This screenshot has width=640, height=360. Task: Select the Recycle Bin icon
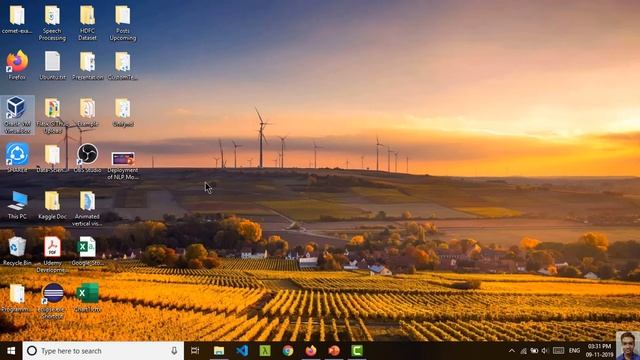(x=17, y=251)
